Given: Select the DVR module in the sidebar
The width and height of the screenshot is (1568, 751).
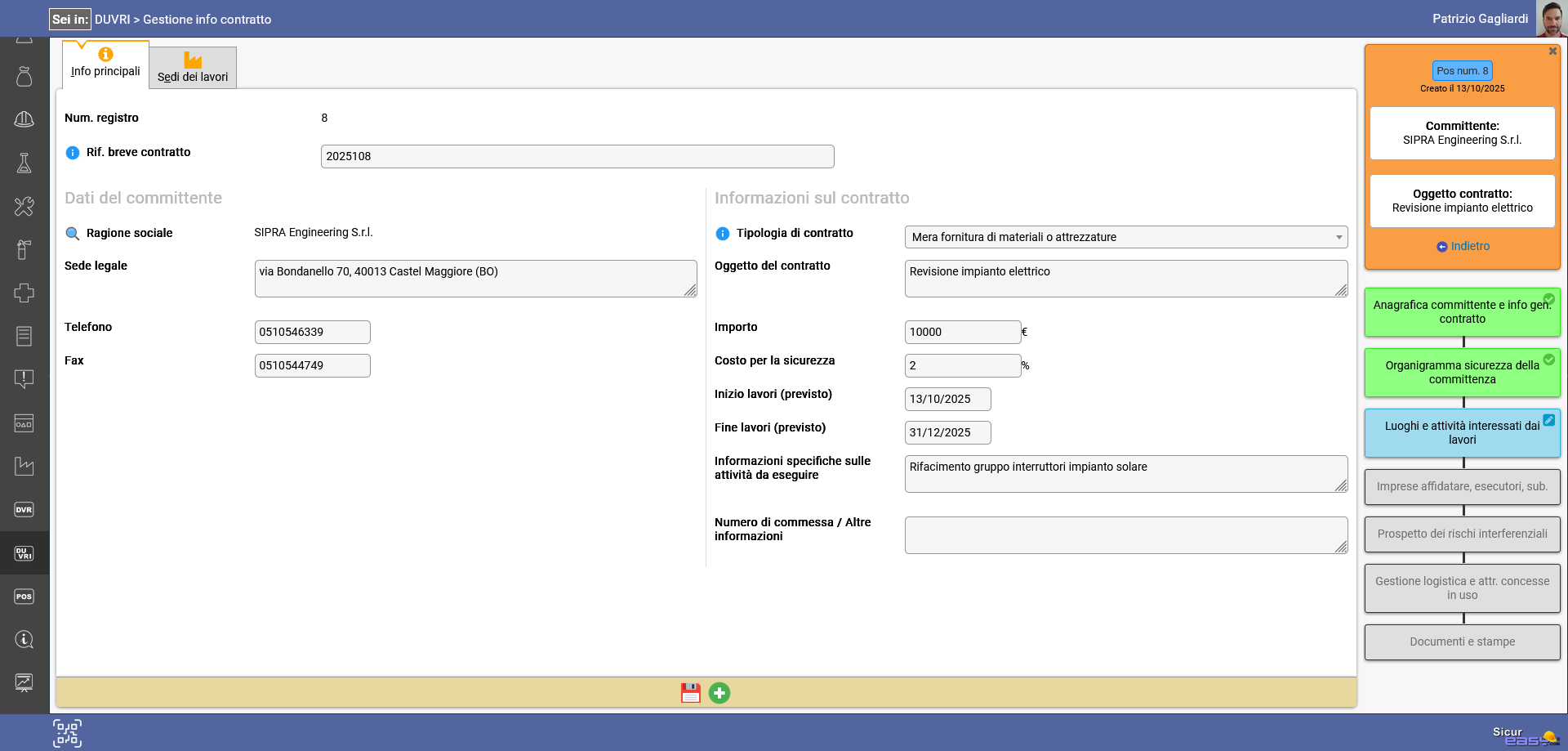Looking at the screenshot, I should (x=24, y=509).
